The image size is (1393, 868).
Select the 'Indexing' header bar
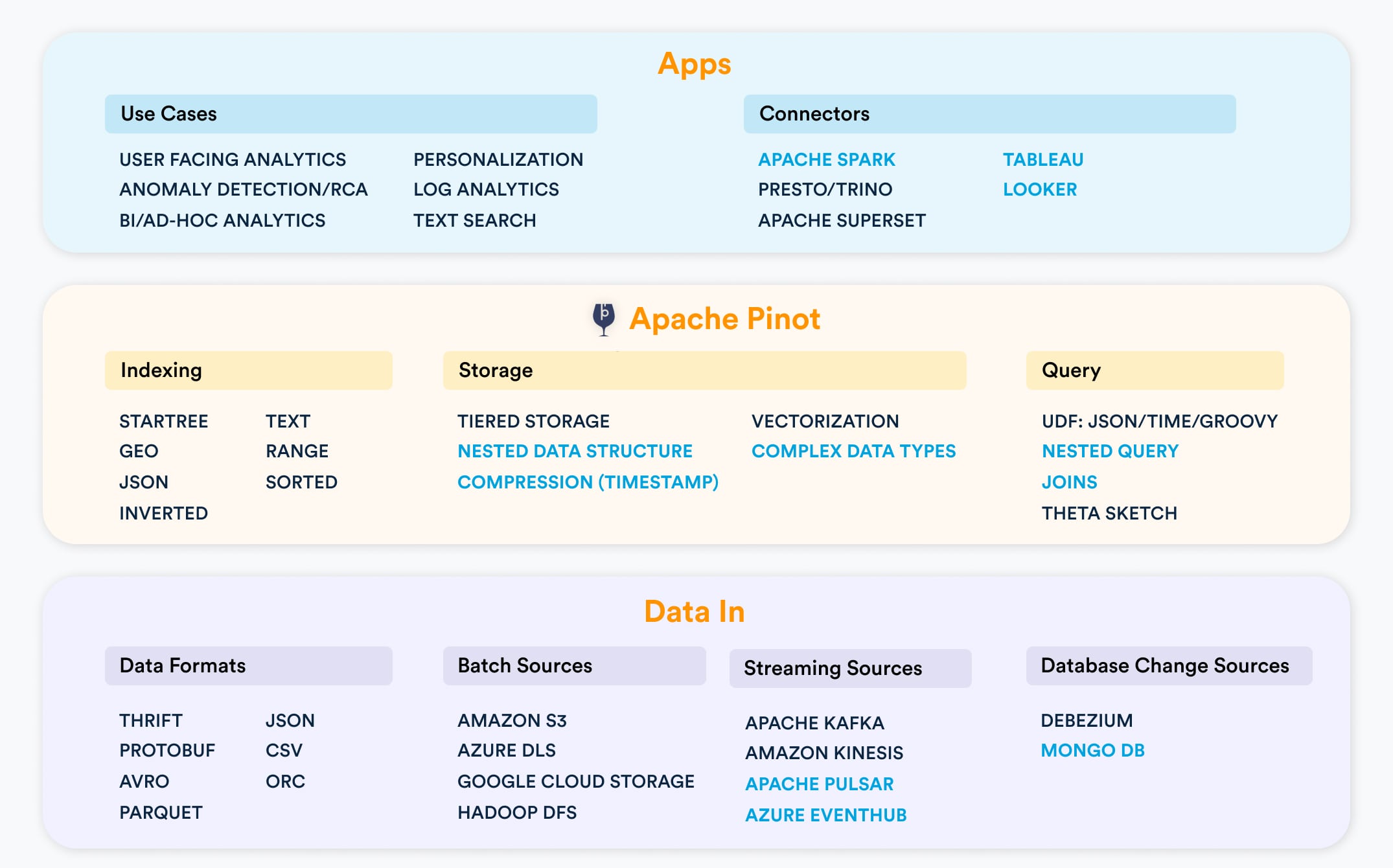[249, 371]
